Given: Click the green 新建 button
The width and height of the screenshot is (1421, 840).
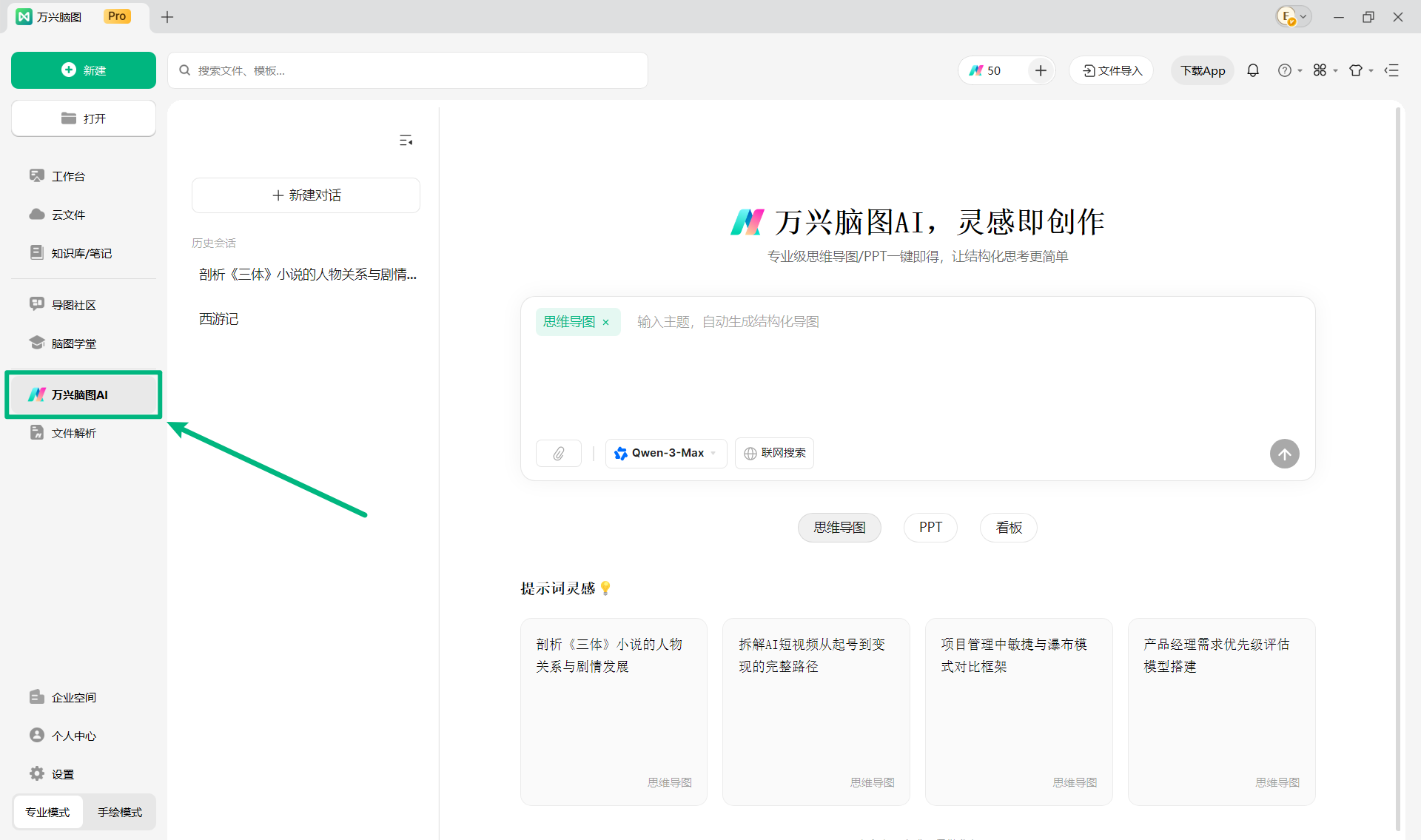Looking at the screenshot, I should (84, 70).
